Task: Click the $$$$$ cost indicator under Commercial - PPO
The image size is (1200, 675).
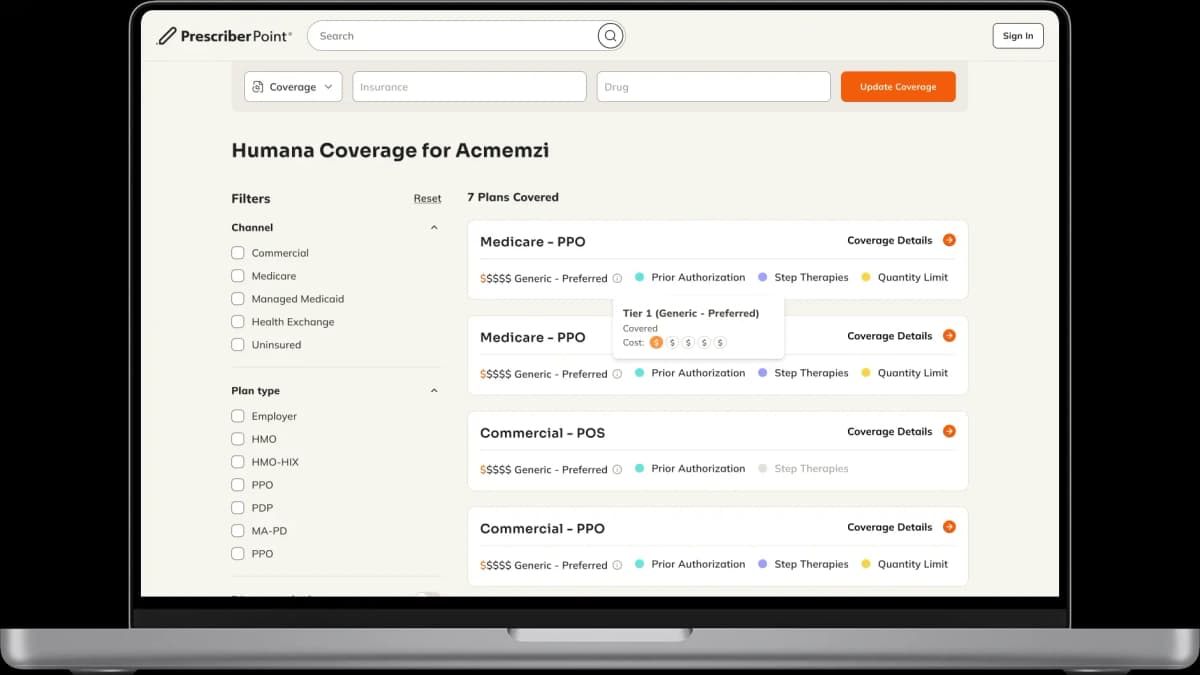Action: [x=497, y=564]
